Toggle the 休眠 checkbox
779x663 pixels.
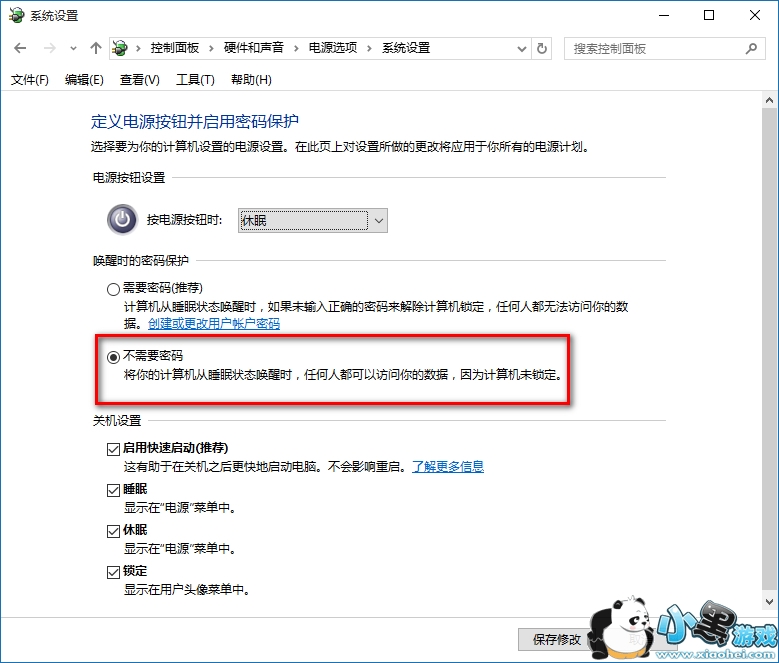pyautogui.click(x=113, y=531)
